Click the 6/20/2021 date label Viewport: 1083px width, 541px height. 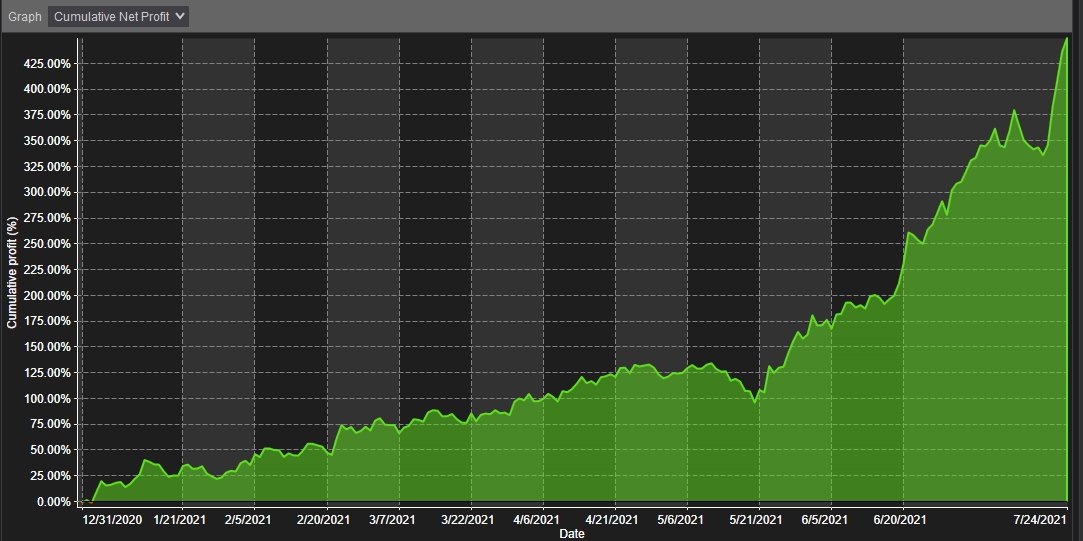900,520
